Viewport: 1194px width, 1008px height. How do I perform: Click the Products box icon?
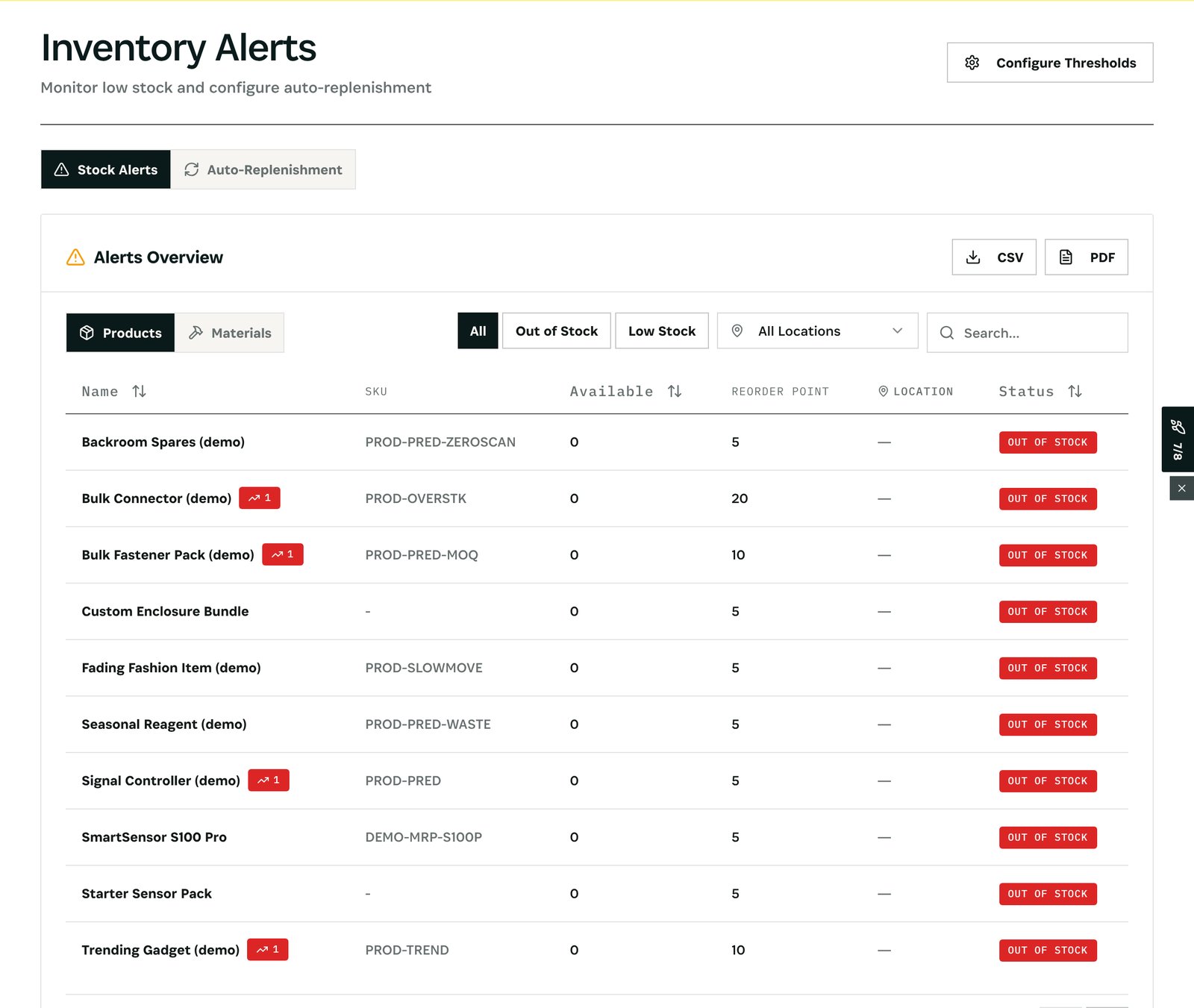click(x=87, y=333)
